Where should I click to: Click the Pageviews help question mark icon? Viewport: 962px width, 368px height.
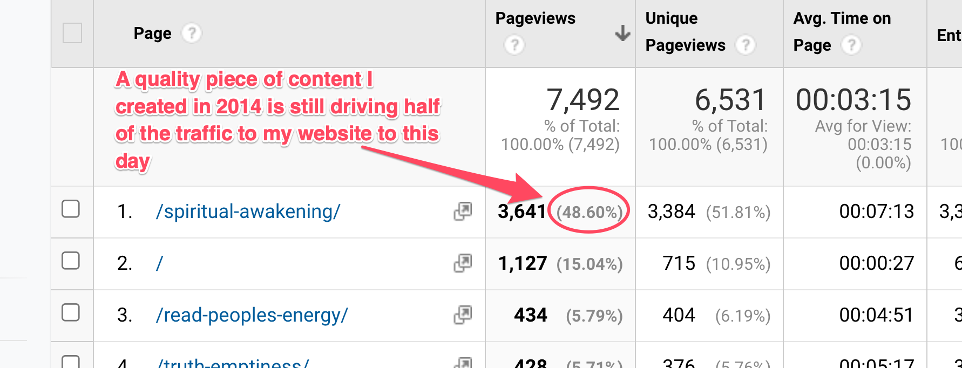pos(515,45)
